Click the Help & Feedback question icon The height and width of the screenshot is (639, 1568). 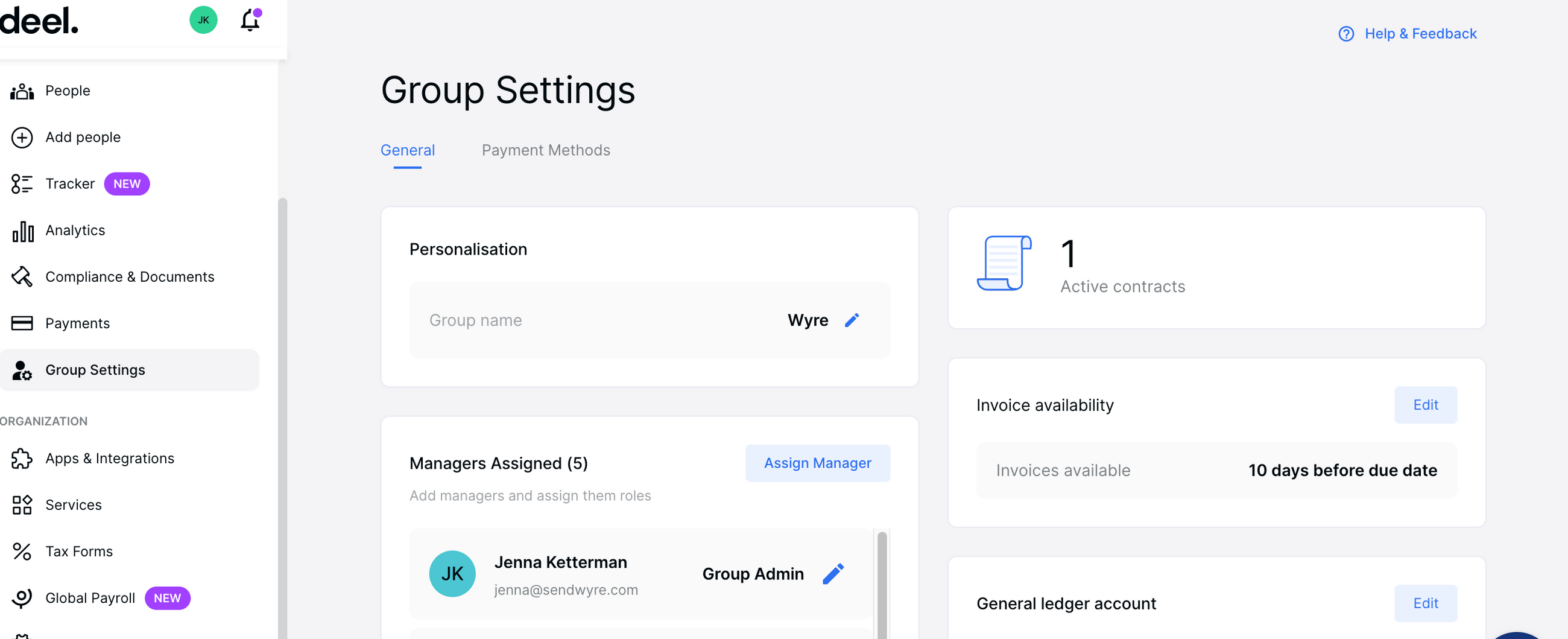pos(1346,34)
